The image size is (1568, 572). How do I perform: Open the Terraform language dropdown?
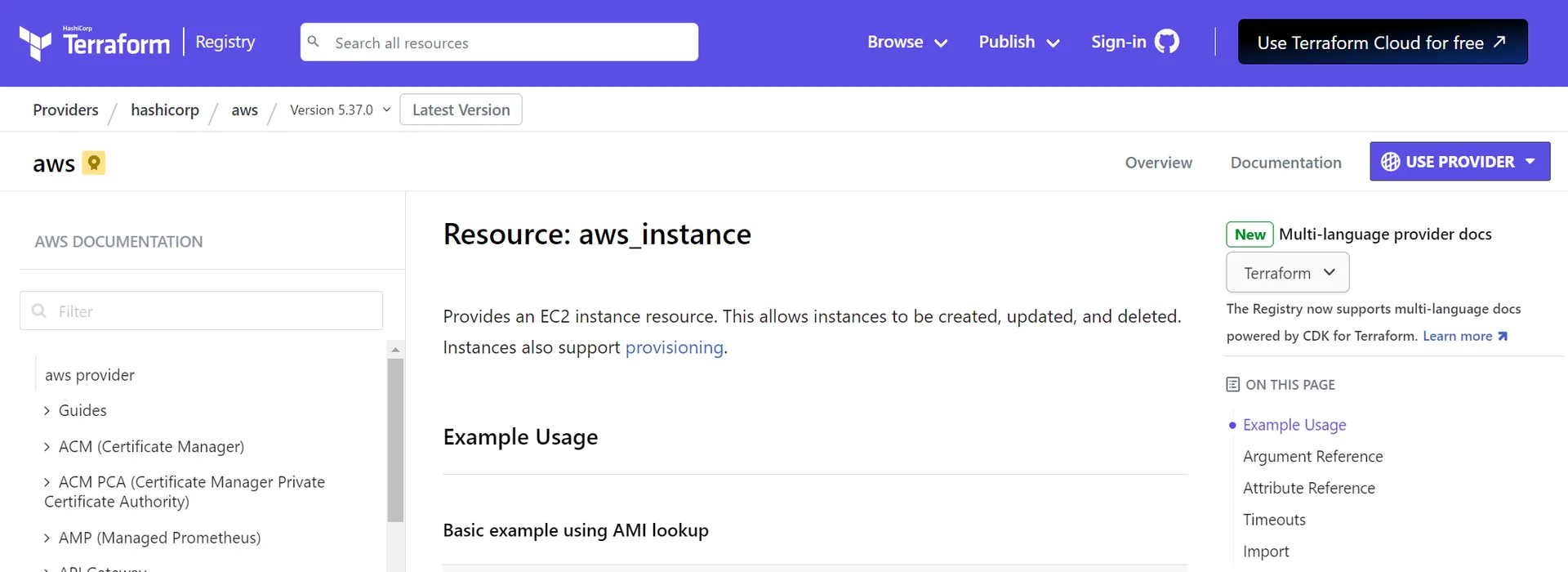click(x=1288, y=272)
